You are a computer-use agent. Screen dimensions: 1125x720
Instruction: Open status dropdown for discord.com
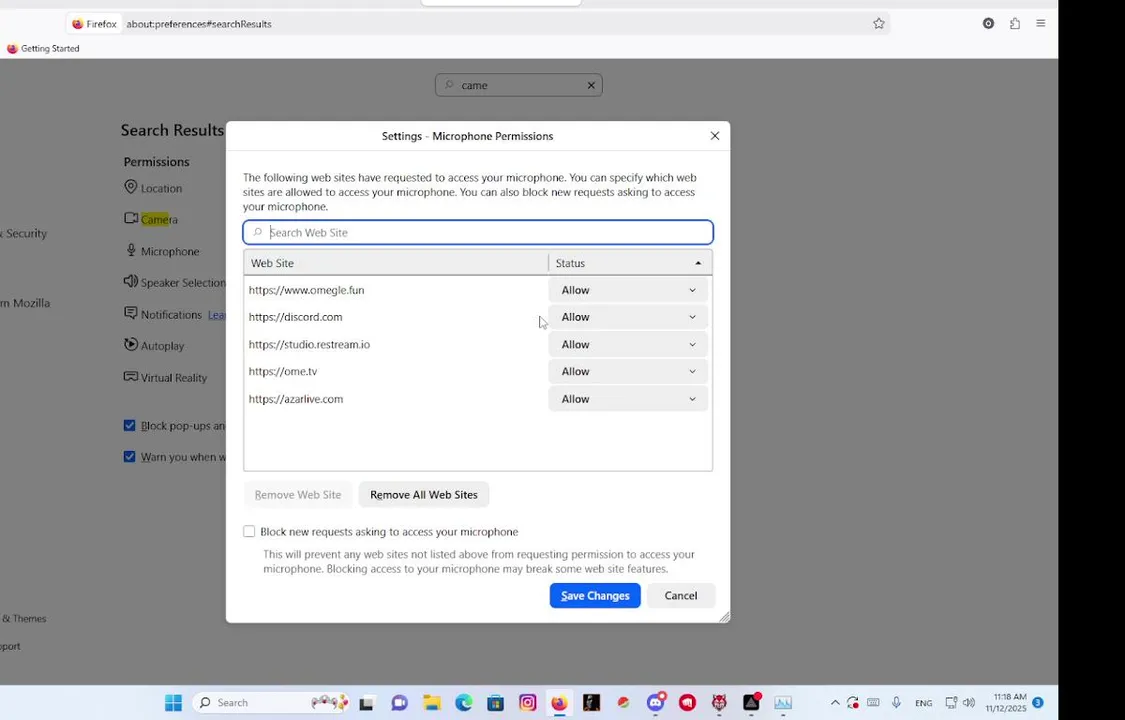click(628, 317)
